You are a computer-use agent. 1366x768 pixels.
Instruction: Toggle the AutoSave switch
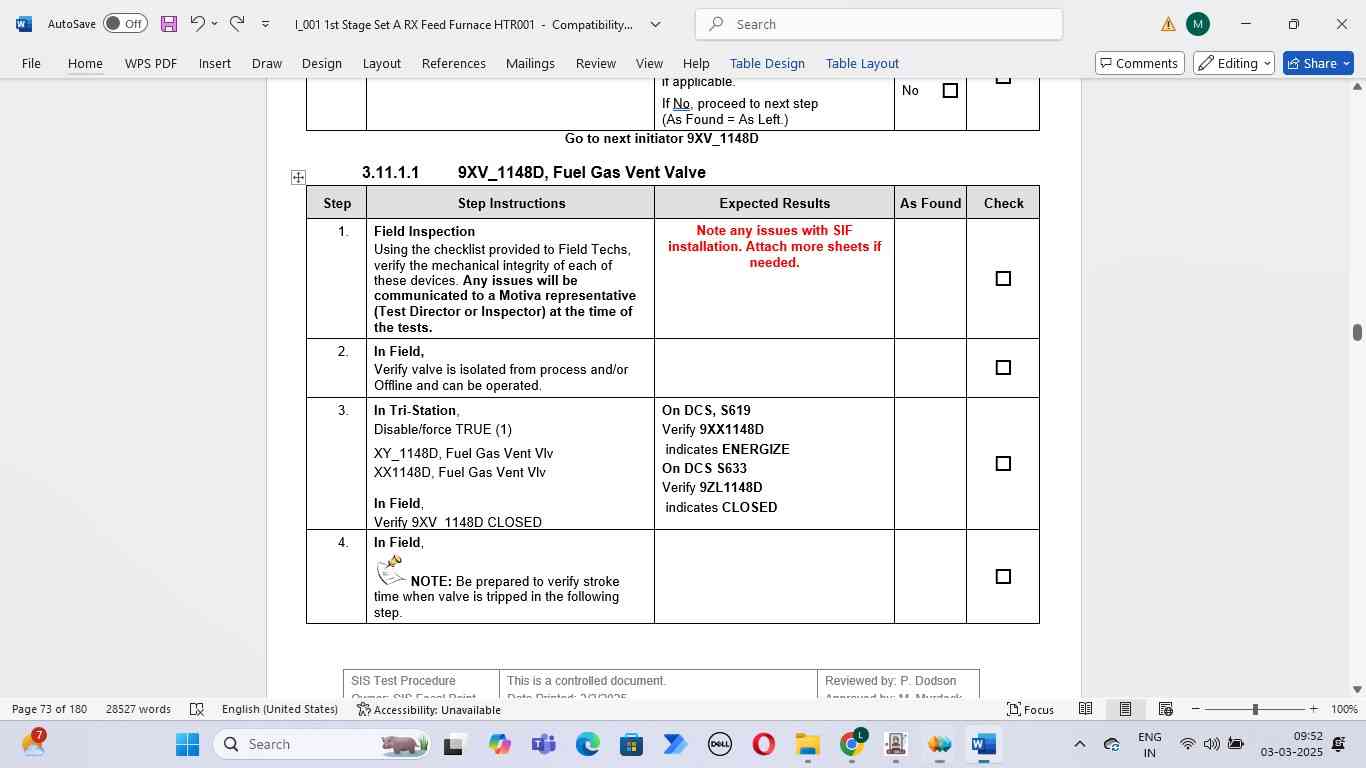[x=125, y=24]
